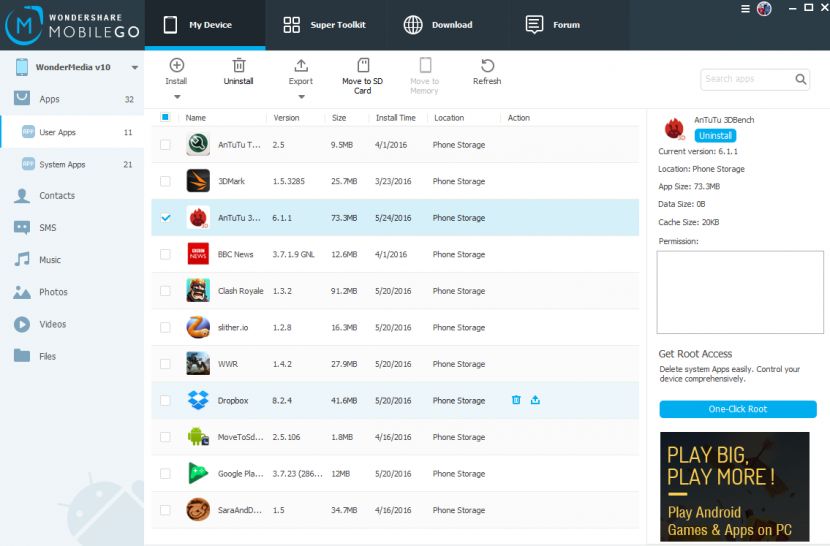Switch to the Super Toolkit tab
This screenshot has height=546, width=830.
[x=324, y=25]
